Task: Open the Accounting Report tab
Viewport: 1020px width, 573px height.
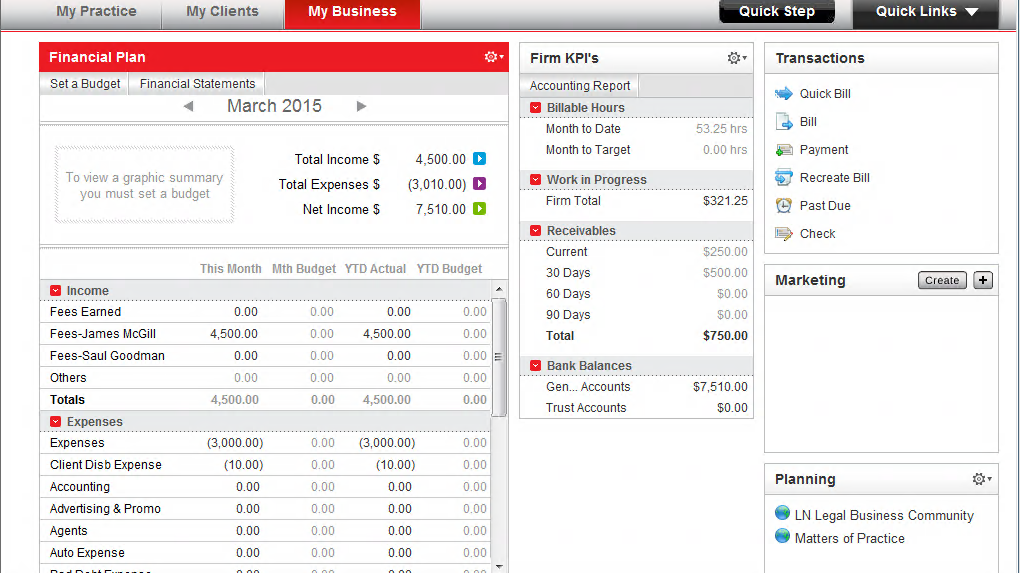Action: (580, 86)
